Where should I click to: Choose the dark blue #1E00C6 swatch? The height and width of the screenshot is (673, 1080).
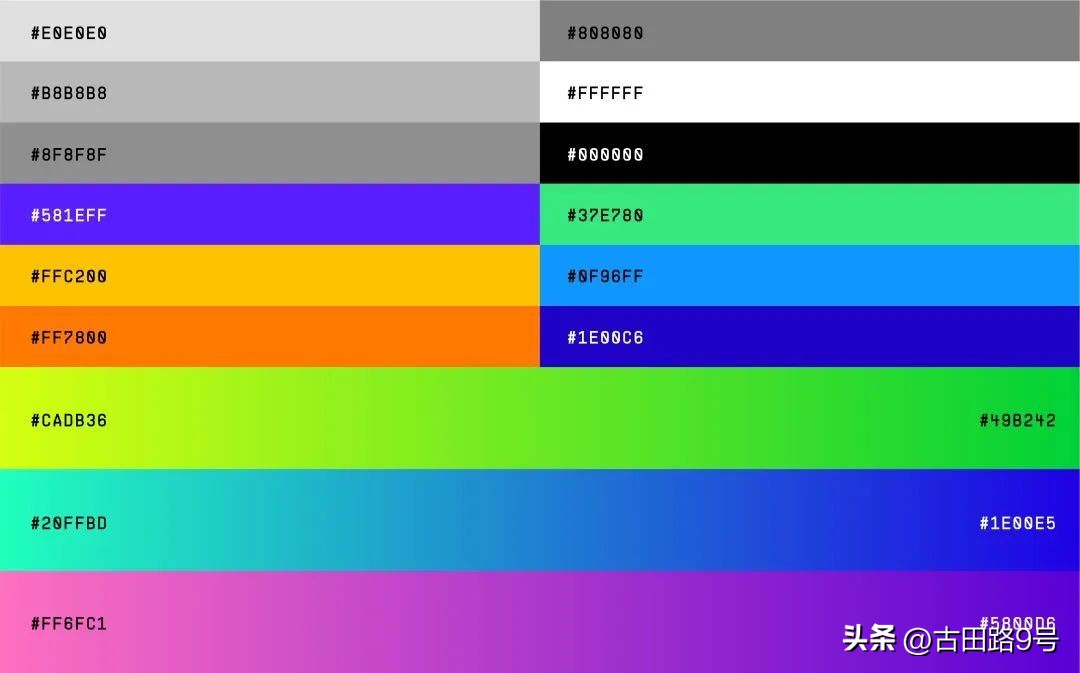(809, 336)
